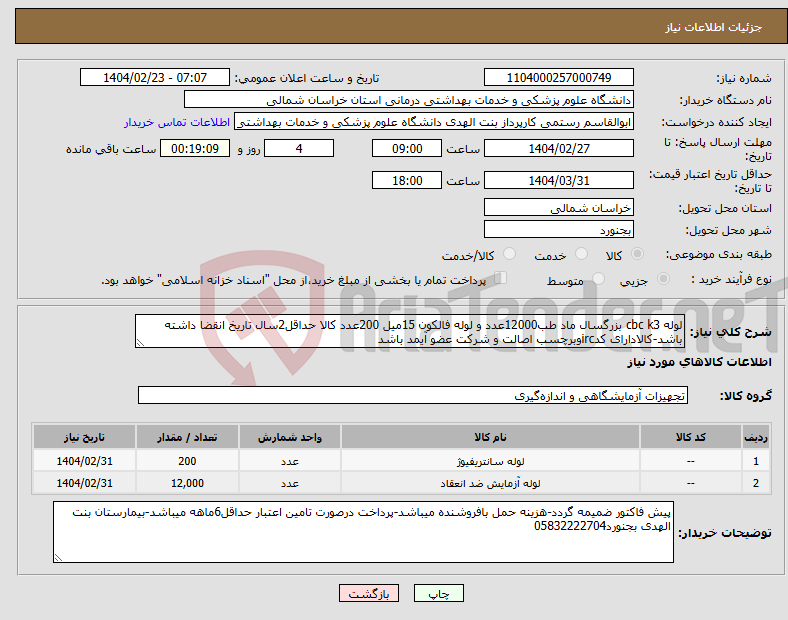Click the response deadline date 1404/02/27

pyautogui.click(x=558, y=148)
